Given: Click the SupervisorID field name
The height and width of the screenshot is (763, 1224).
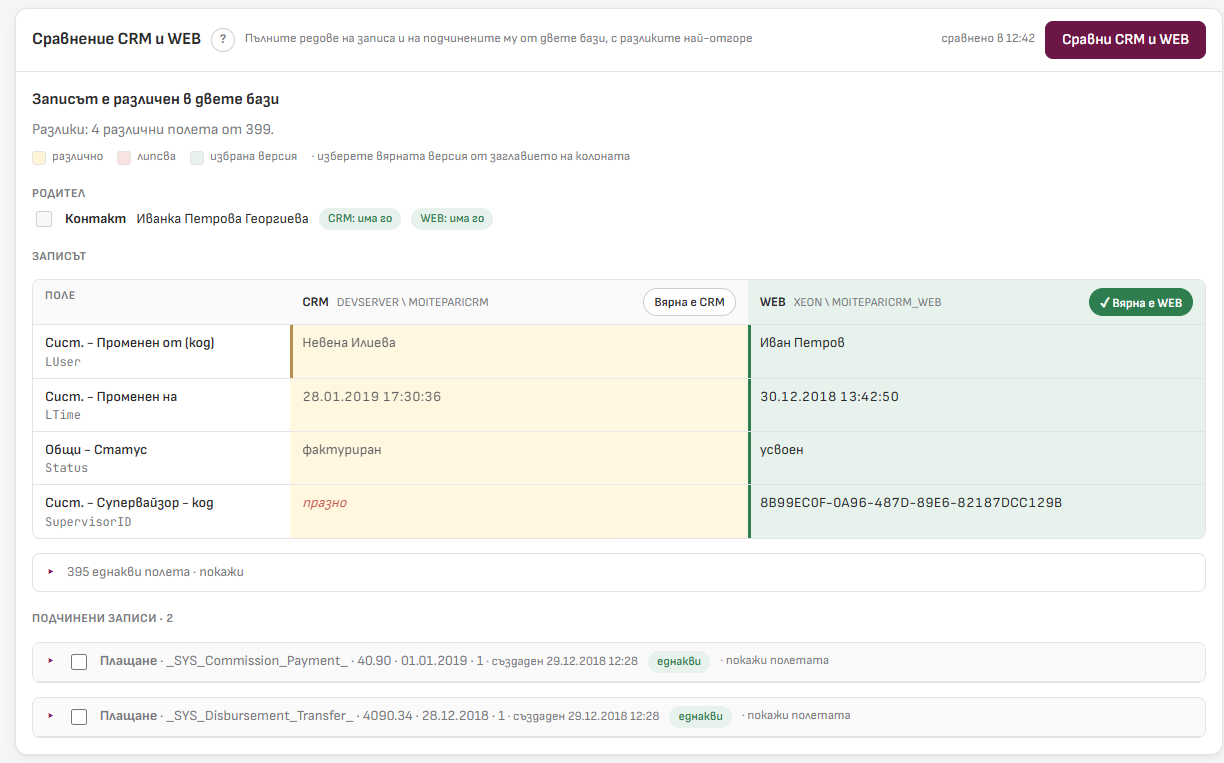Looking at the screenshot, I should (x=88, y=522).
